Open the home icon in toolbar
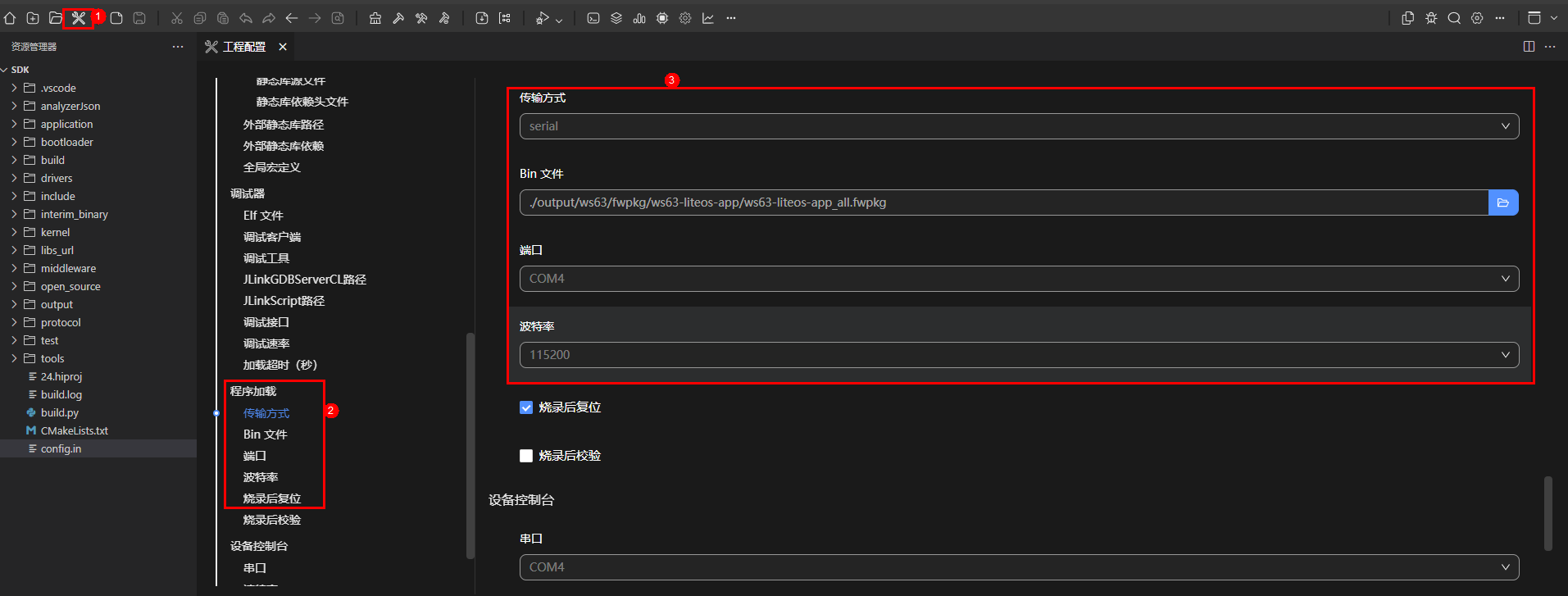 [10, 18]
